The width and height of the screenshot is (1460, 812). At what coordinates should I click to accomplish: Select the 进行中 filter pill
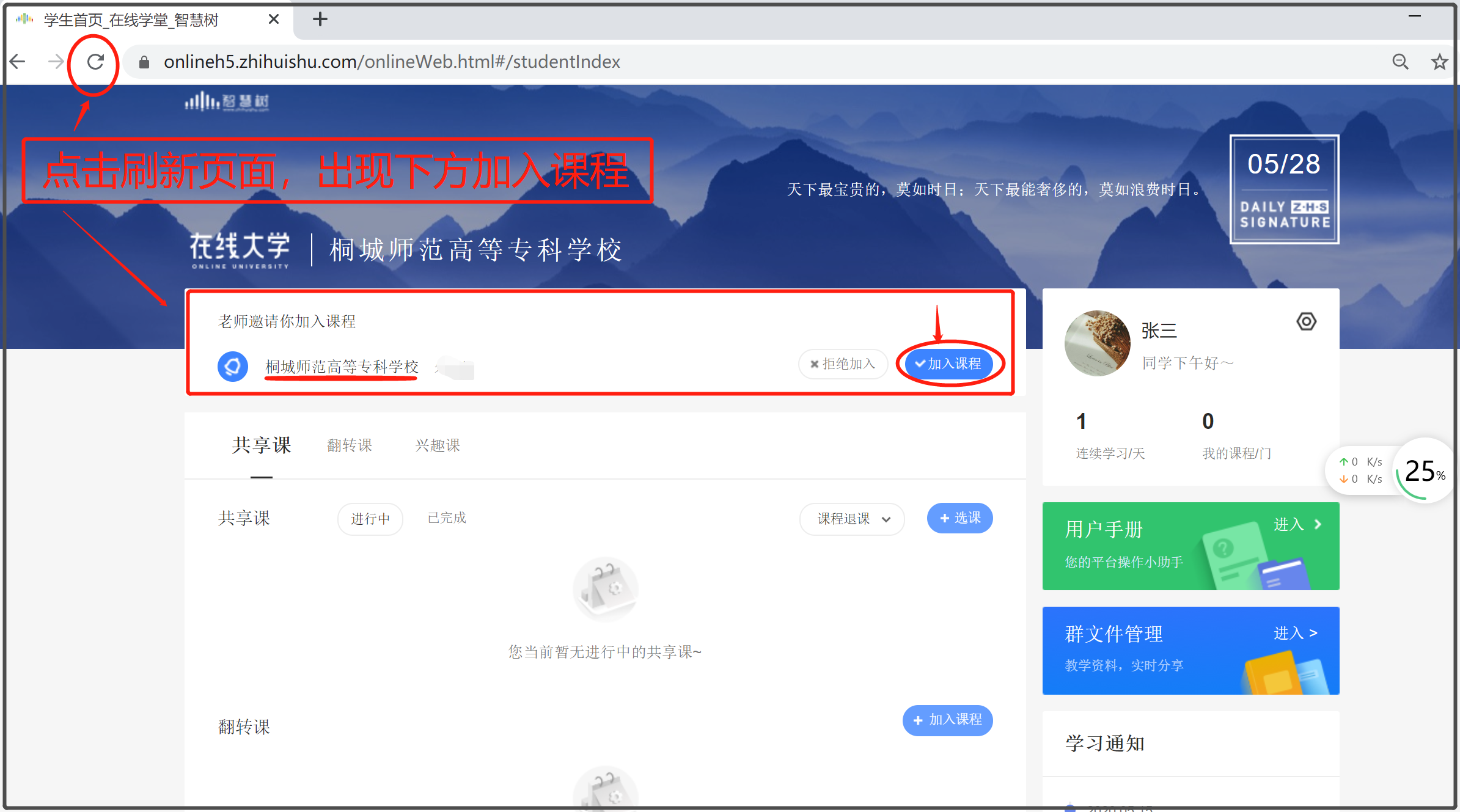(x=370, y=519)
